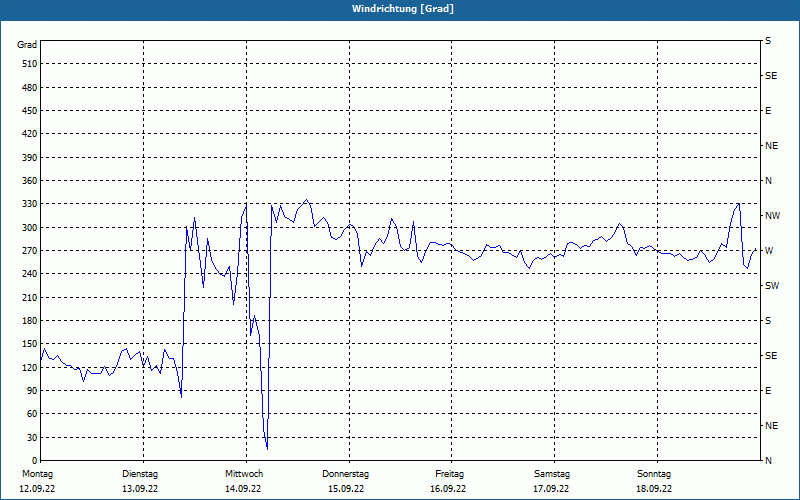Viewport: 800px width, 500px height.
Task: Select the date 15.09.22
Action: pyautogui.click(x=346, y=489)
